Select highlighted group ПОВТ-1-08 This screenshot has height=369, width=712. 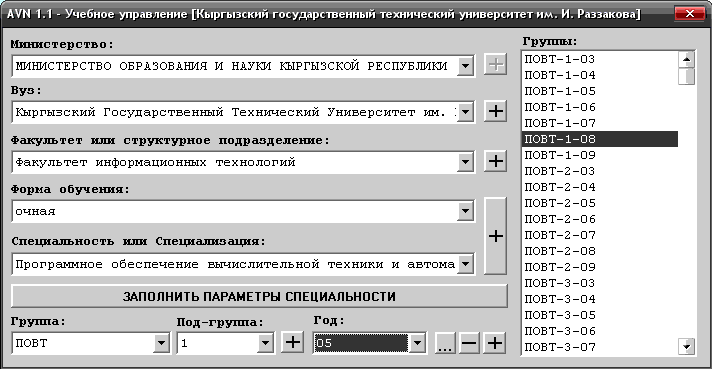coord(600,139)
